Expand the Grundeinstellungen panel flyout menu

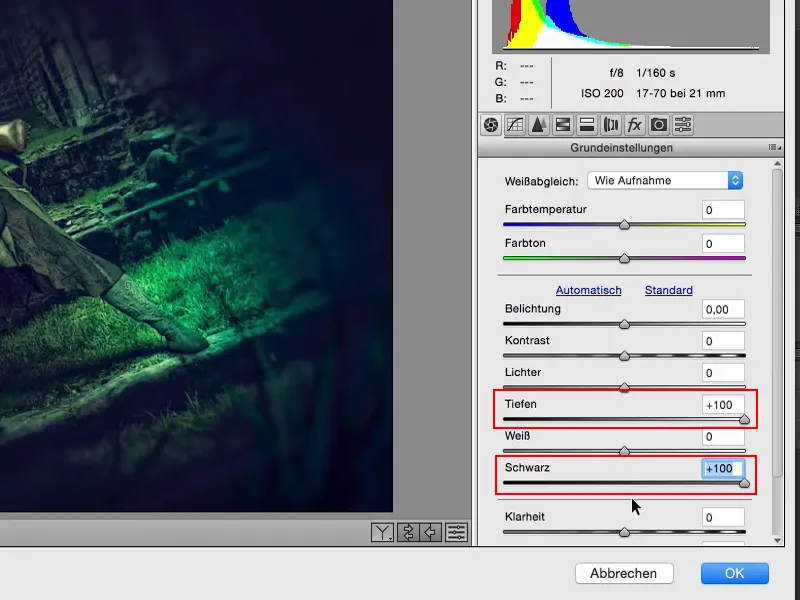(773, 148)
